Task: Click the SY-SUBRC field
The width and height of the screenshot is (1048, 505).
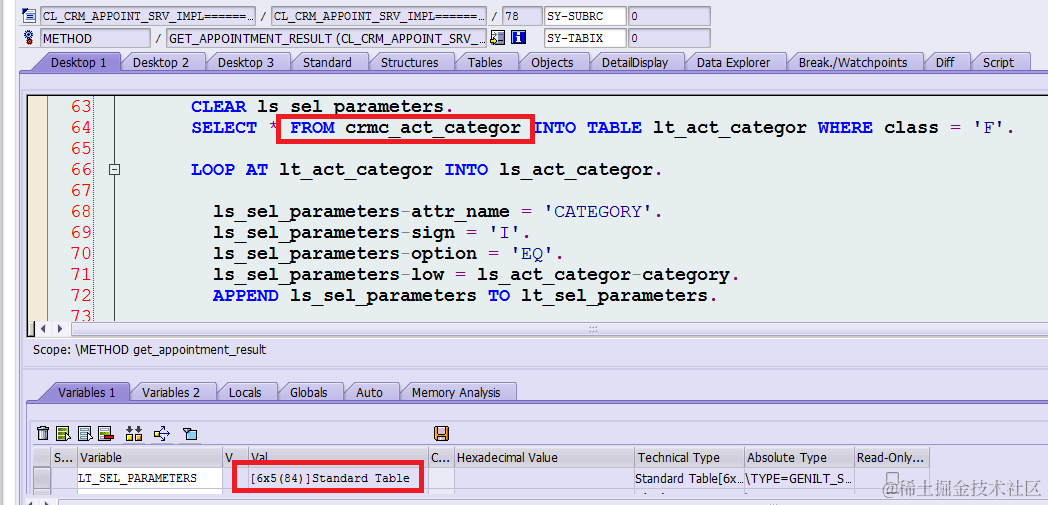Action: [x=585, y=16]
